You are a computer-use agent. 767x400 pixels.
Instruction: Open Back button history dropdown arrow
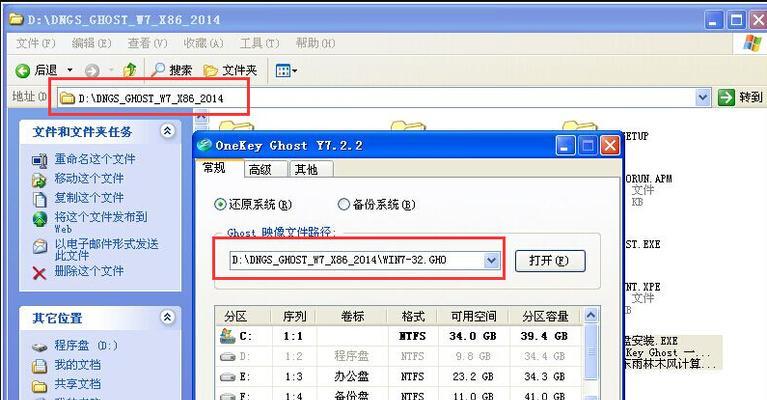(x=69, y=71)
